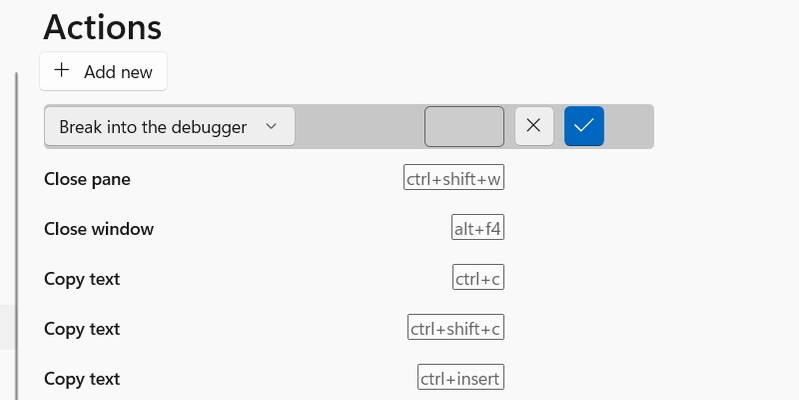Viewport: 799px width, 400px height.
Task: Click the ctrl+insert key binding
Action: pos(460,379)
